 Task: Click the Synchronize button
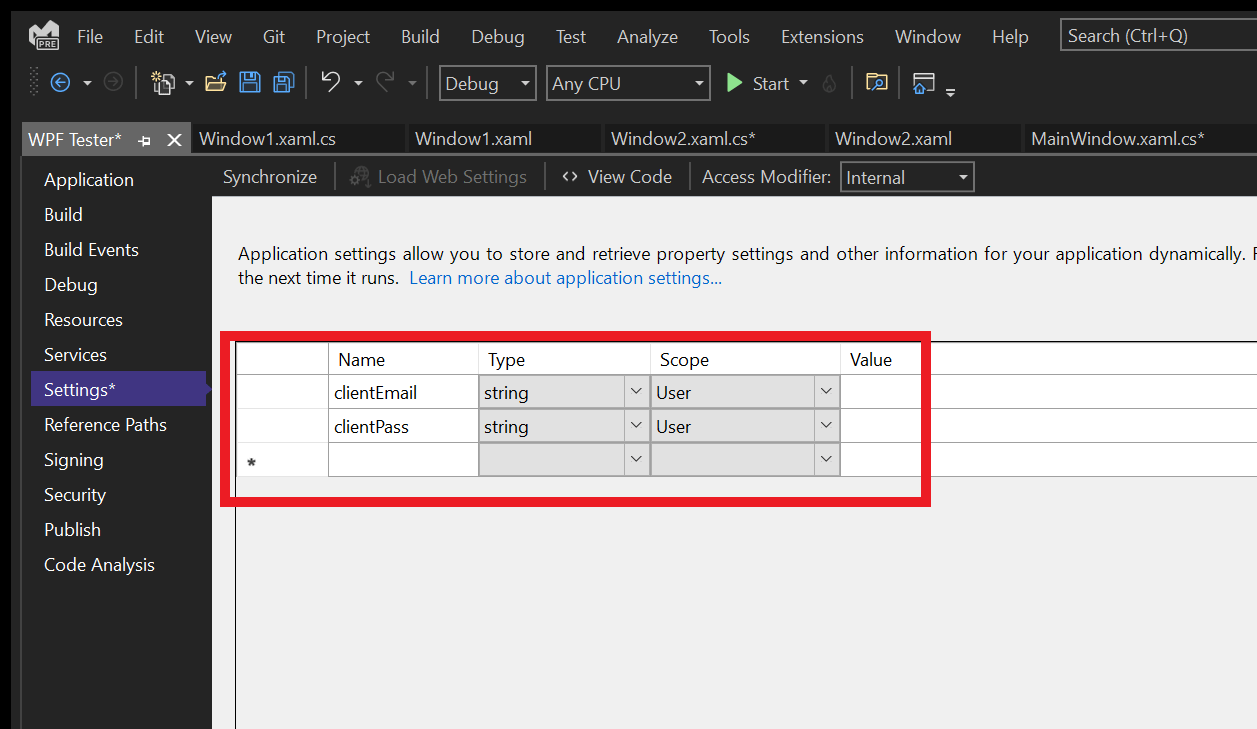click(x=269, y=176)
